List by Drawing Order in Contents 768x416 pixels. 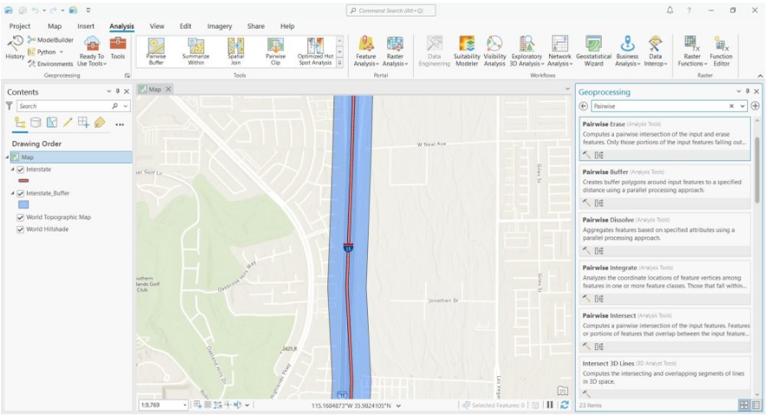point(20,122)
